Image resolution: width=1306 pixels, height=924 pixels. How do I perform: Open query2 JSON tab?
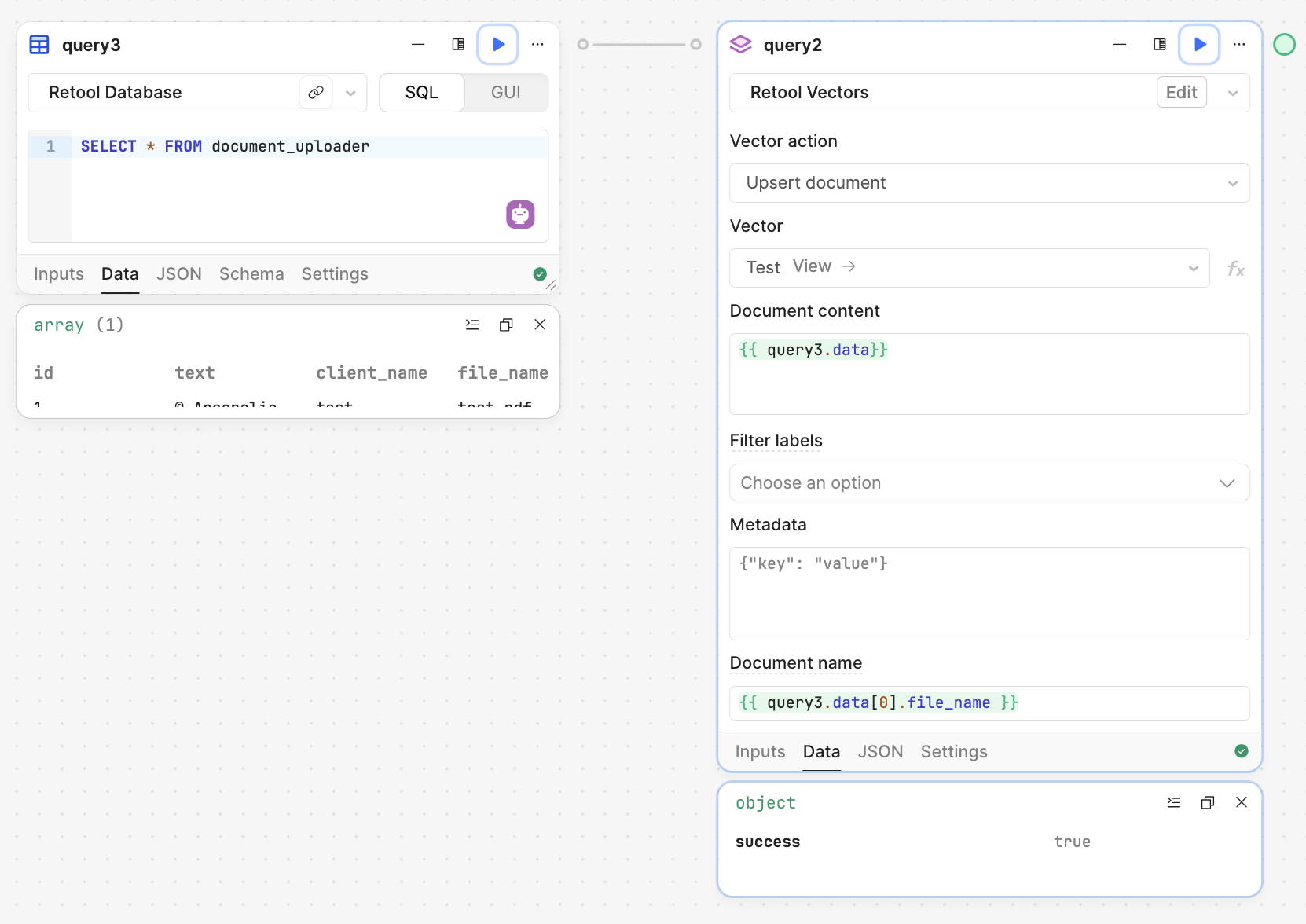(x=881, y=752)
